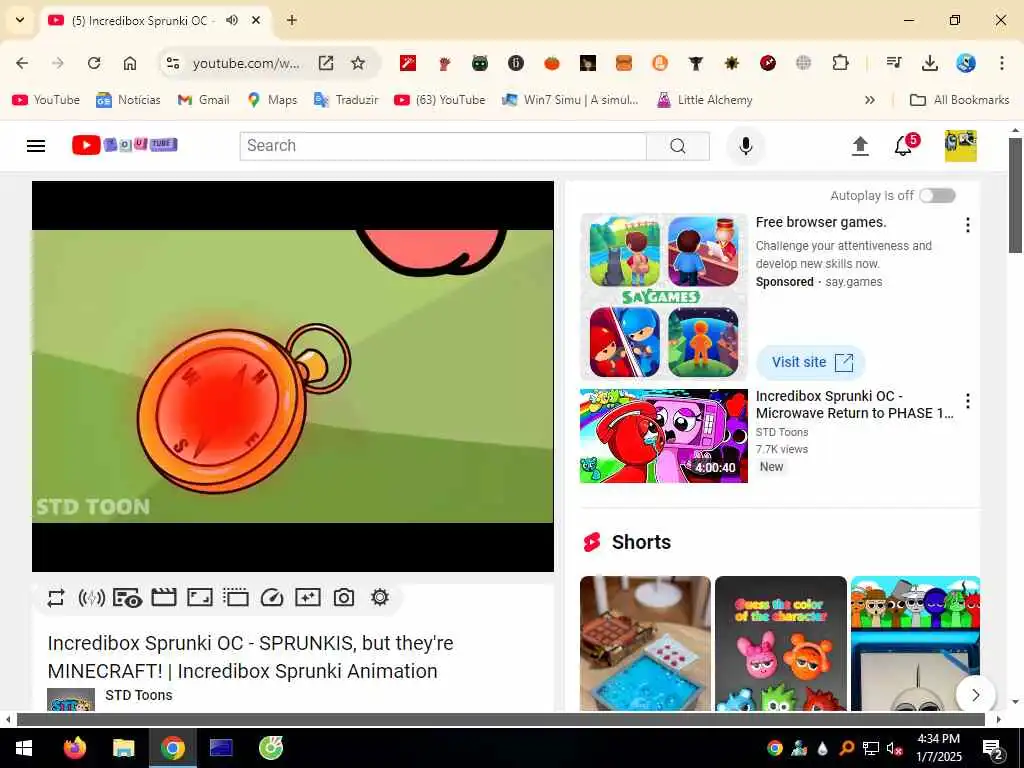Image resolution: width=1024 pixels, height=768 pixels.
Task: Click the volume boost waves icon
Action: tap(91, 598)
